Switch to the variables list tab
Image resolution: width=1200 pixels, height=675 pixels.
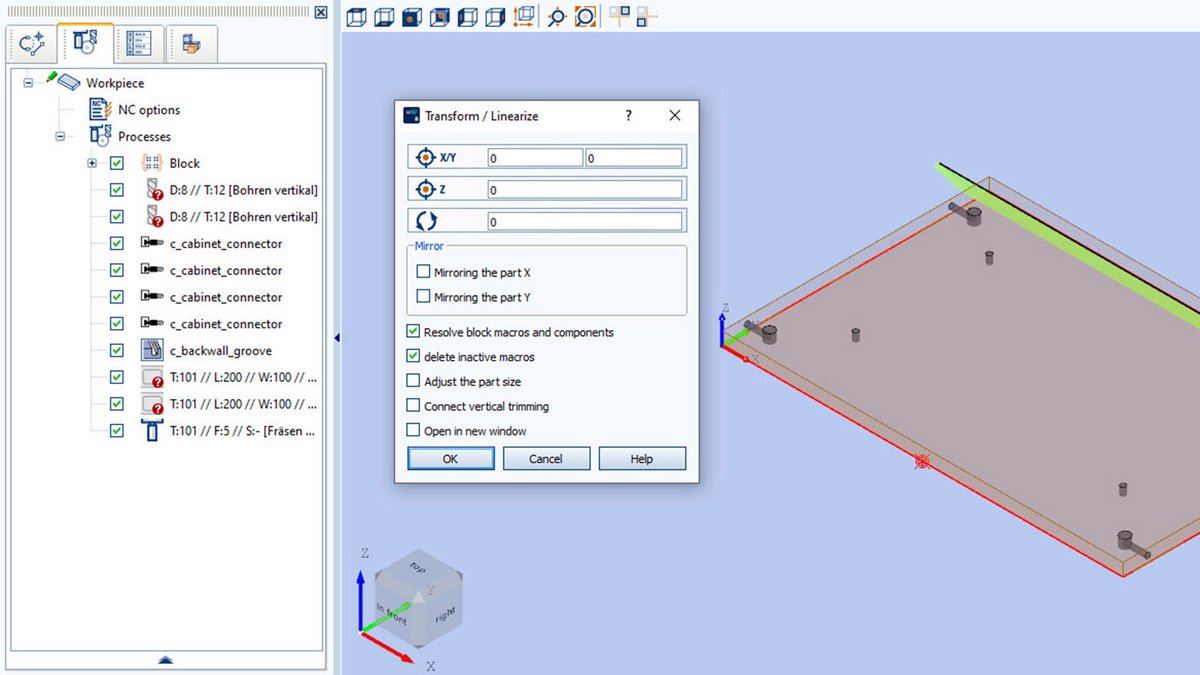click(138, 42)
